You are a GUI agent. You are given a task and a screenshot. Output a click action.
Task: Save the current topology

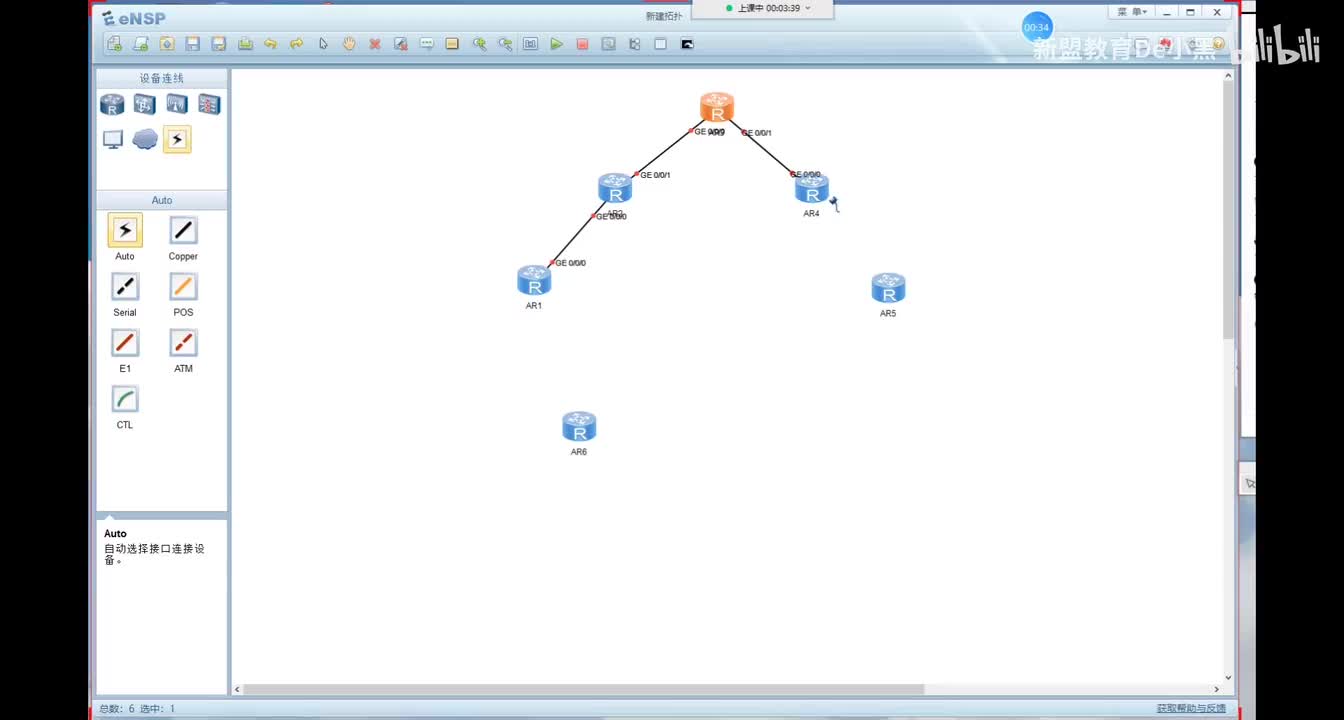pos(193,44)
